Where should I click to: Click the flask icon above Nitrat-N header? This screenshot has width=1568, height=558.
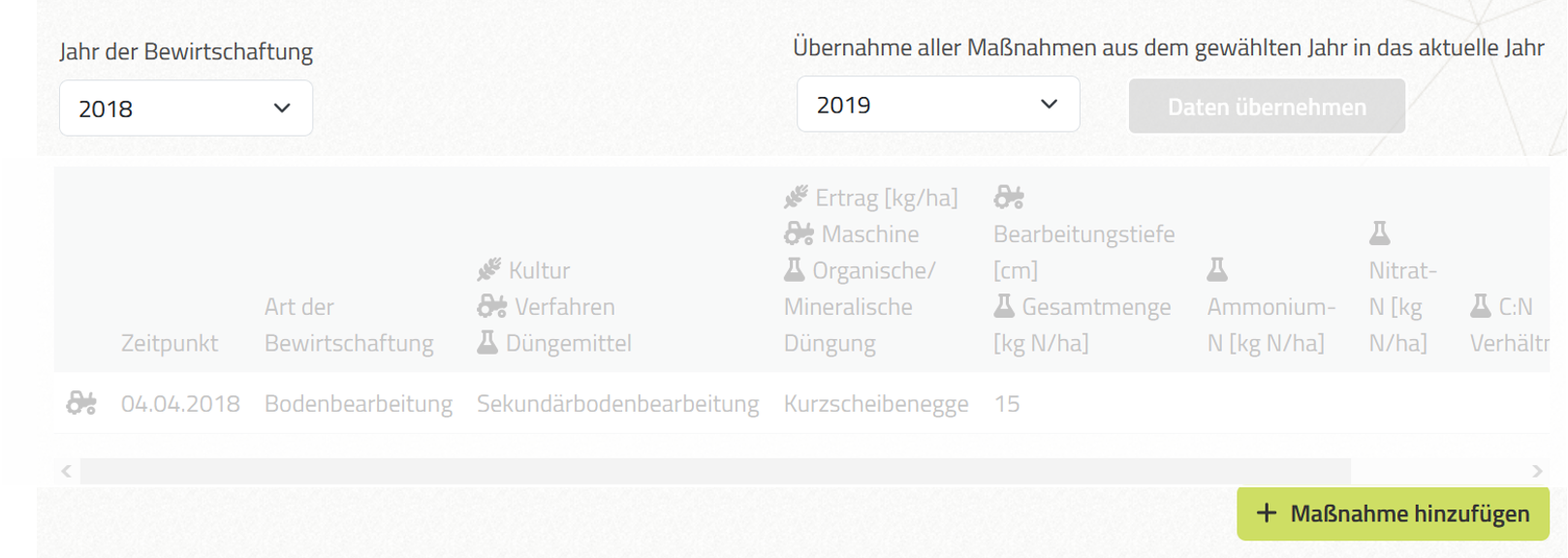pyautogui.click(x=1379, y=233)
